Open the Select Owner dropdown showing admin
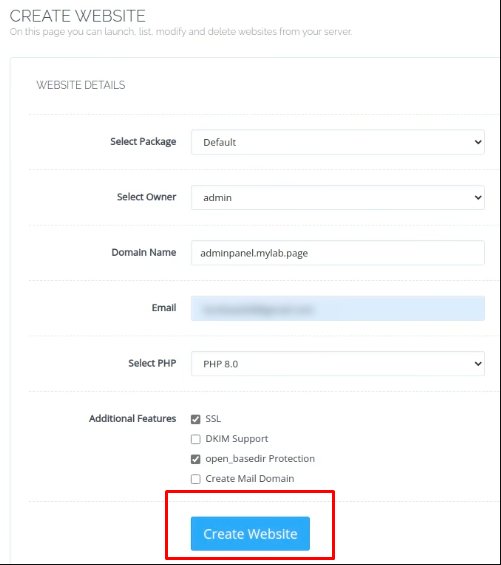Image resolution: width=501 pixels, height=565 pixels. click(x=338, y=197)
